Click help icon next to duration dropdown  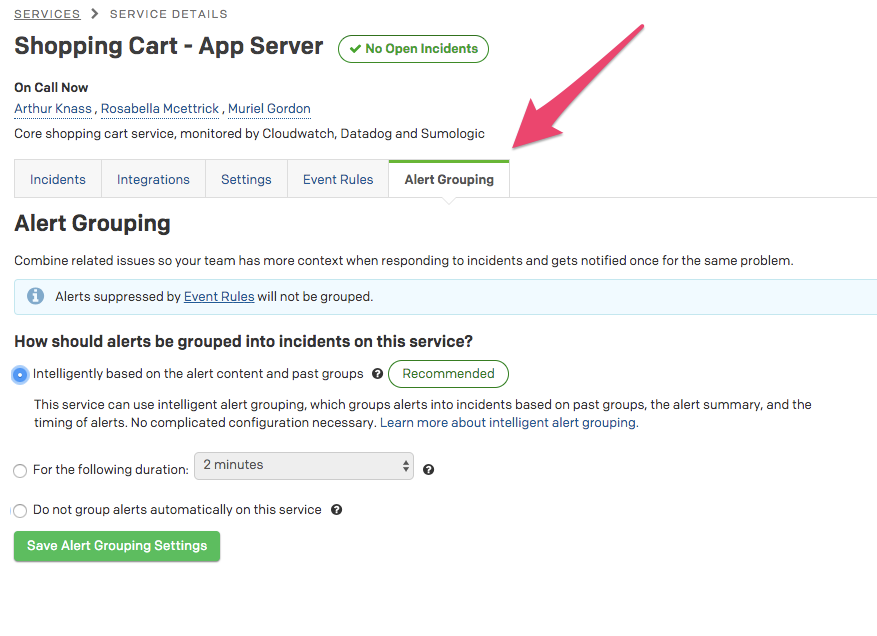(x=429, y=469)
